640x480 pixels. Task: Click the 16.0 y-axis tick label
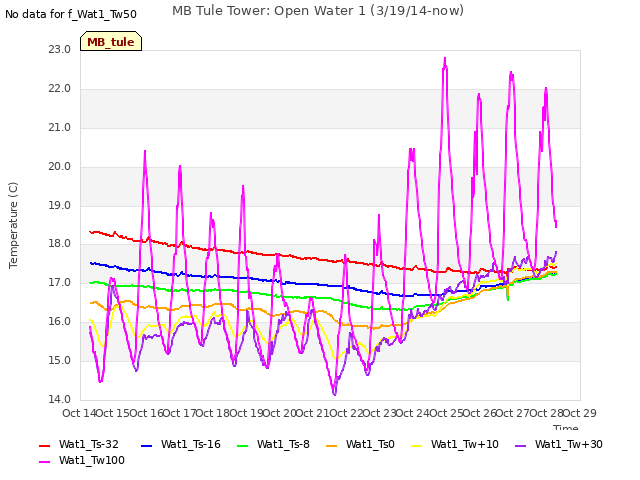[60, 322]
